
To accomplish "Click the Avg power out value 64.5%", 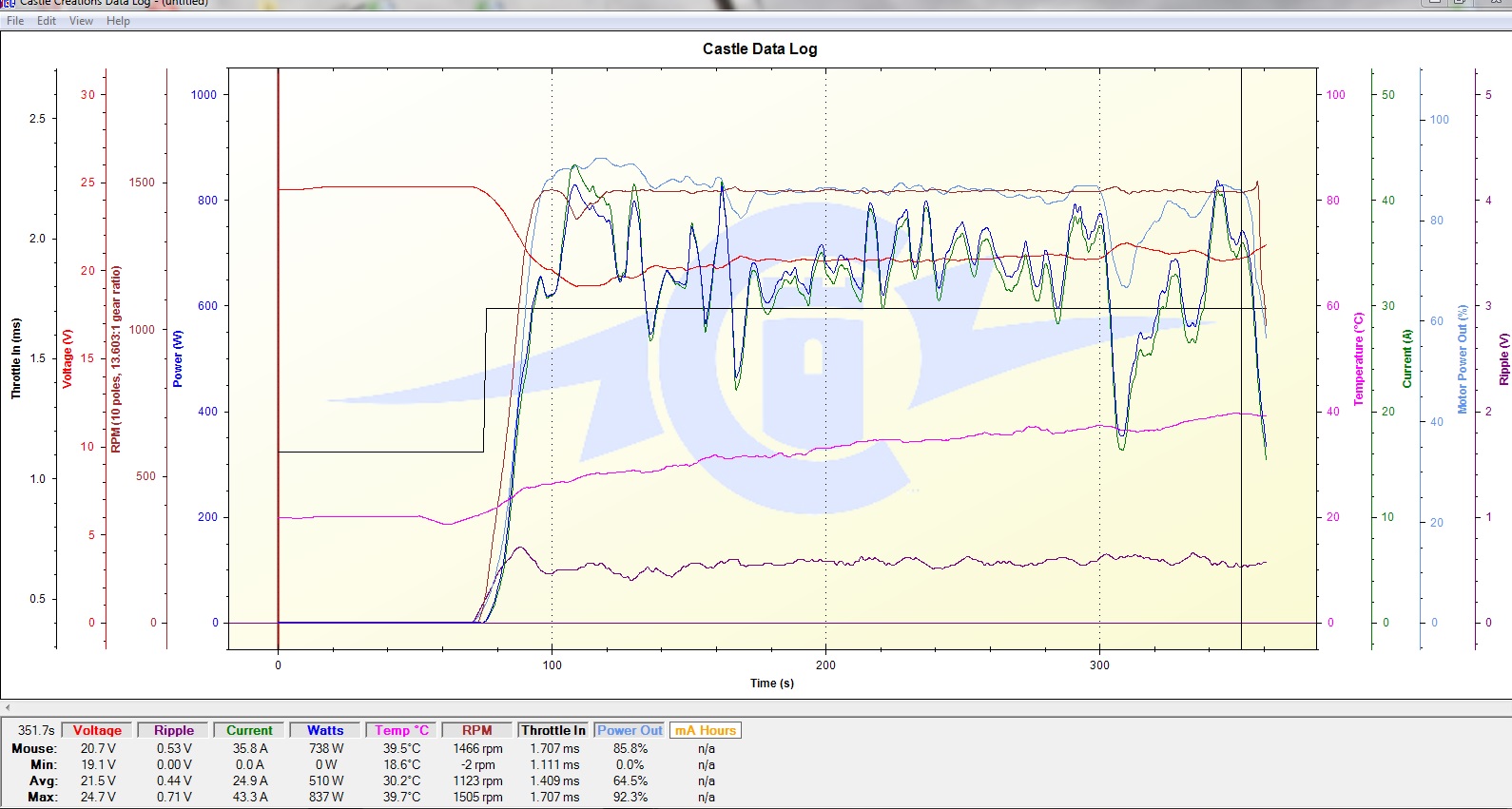I will click(630, 780).
